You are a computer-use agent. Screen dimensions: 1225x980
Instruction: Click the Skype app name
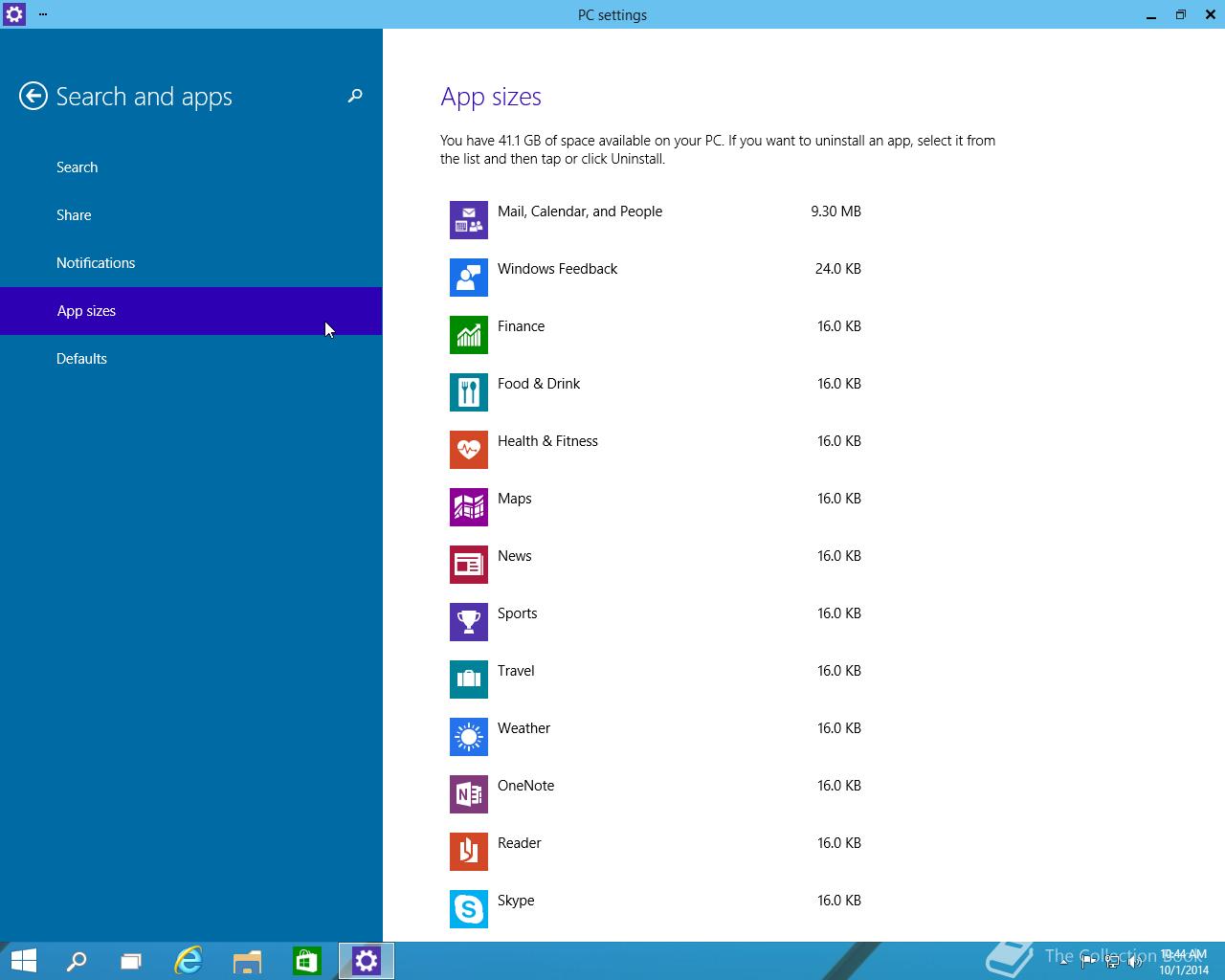coord(516,901)
